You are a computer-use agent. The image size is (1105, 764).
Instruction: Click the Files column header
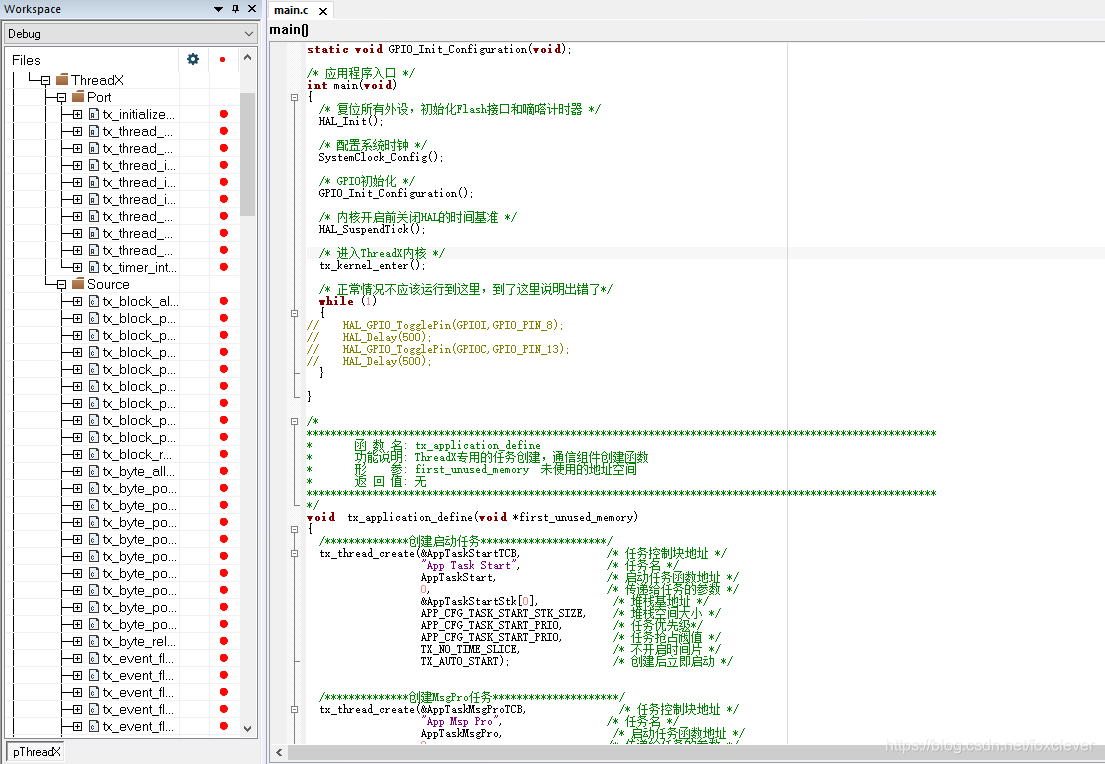coord(26,60)
